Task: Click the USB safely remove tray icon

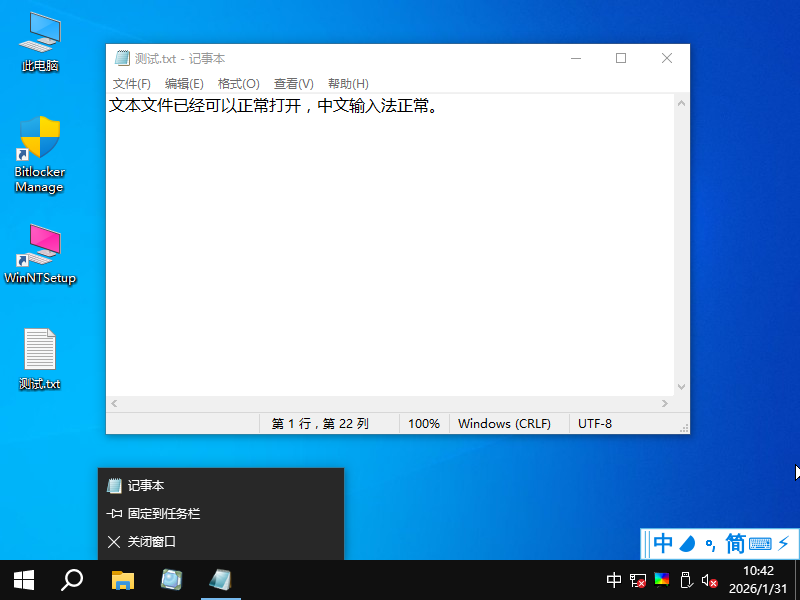Action: (x=686, y=580)
